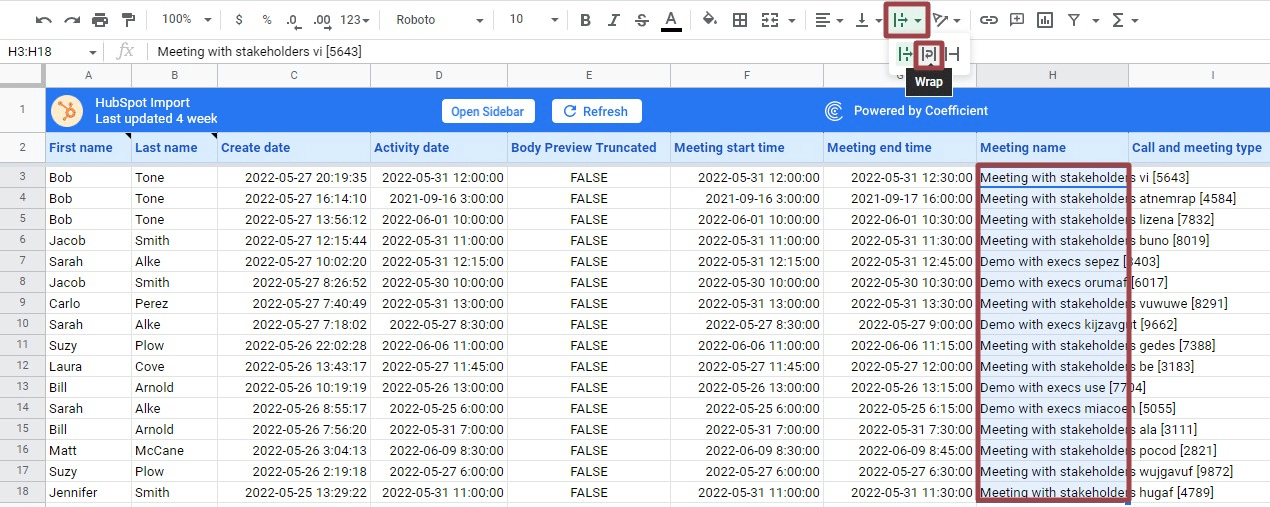Toggle bold formatting
The image size is (1270, 507).
point(585,19)
